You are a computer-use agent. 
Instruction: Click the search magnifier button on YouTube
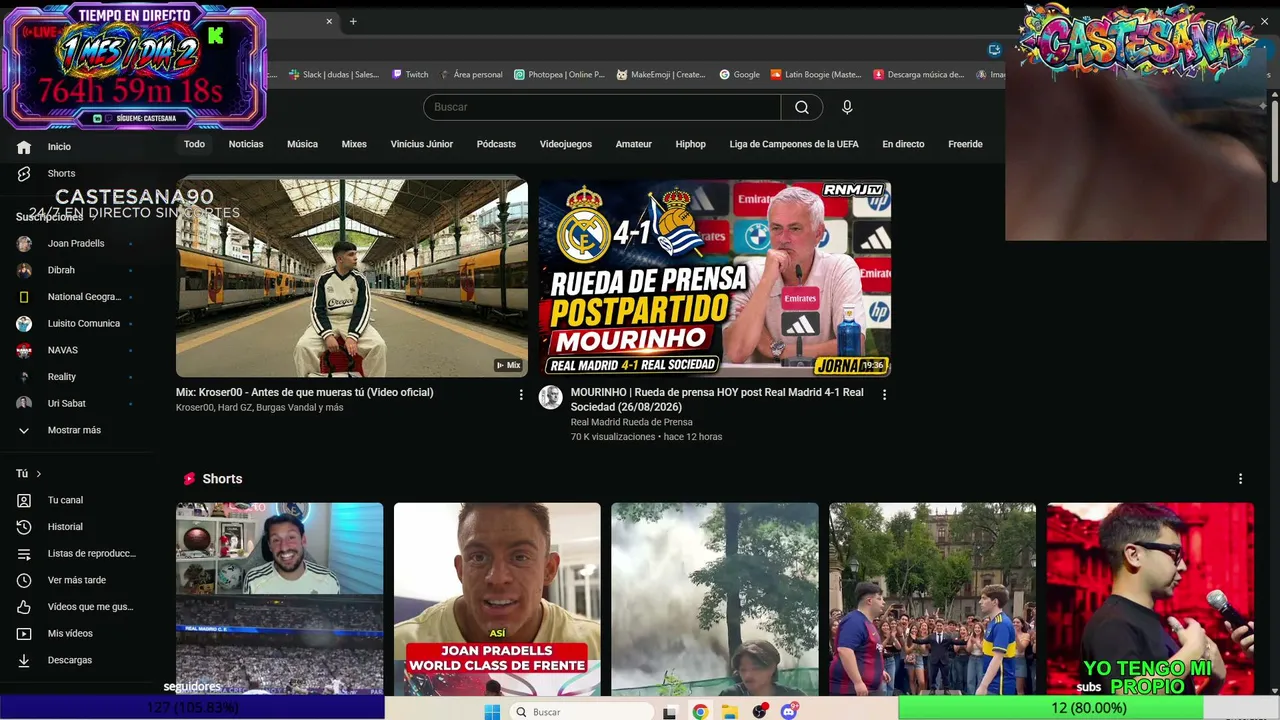pyautogui.click(x=802, y=107)
